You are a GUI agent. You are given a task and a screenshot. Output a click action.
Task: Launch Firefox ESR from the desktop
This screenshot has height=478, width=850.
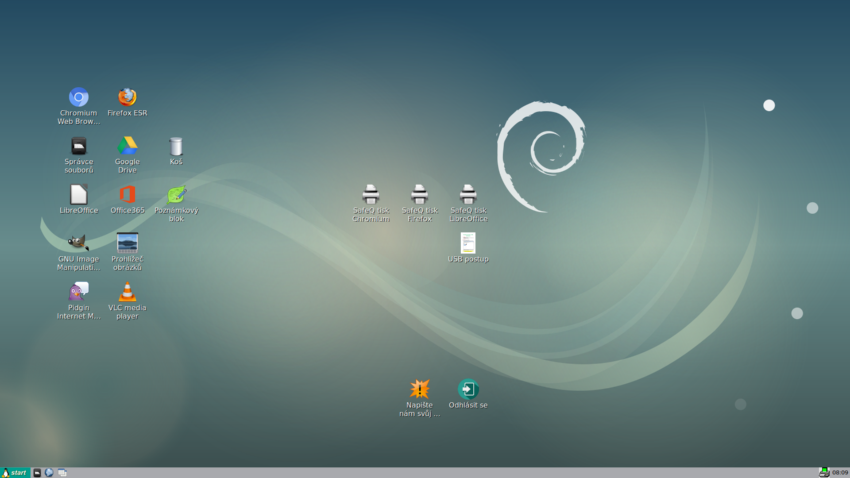pos(127,98)
